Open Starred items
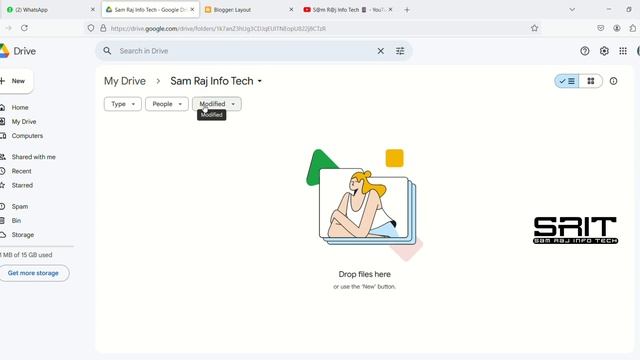Screen dimensions: 640x360 (22, 185)
